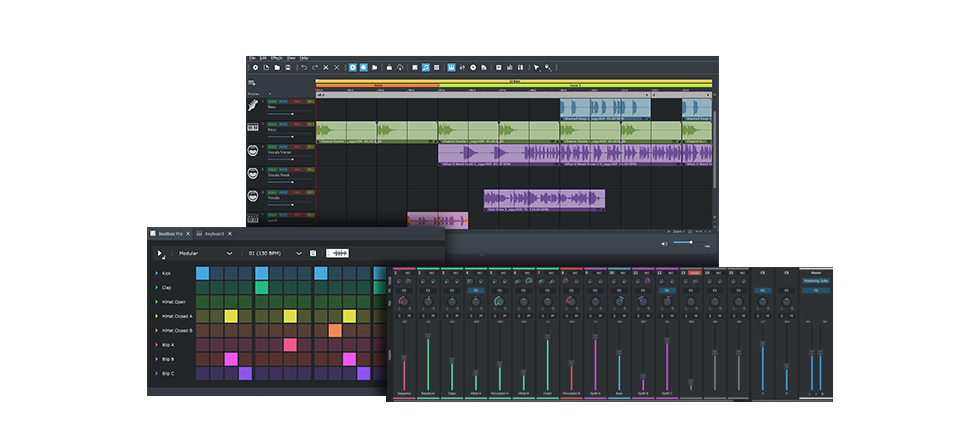This screenshot has height=439, width=967.
Task: Open the Zoom dropdown below arranger
Action: click(x=680, y=231)
